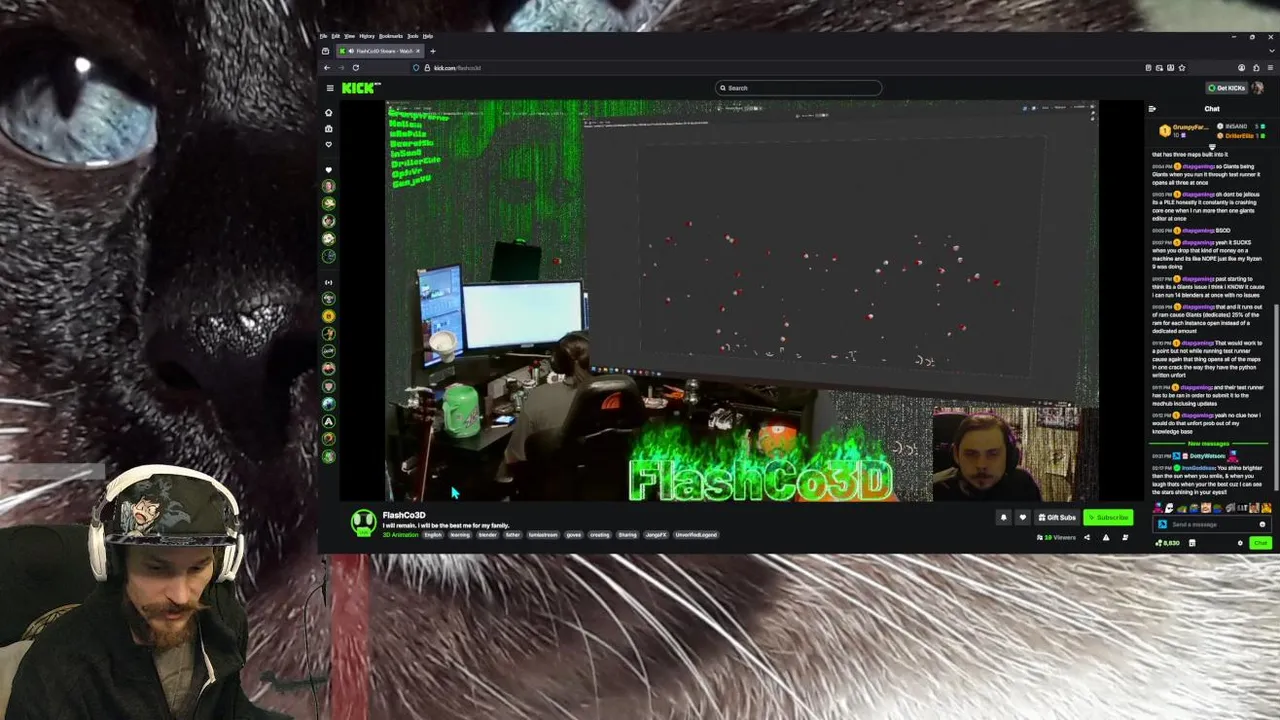Viewport: 1280px width, 720px height.
Task: Open the clip icon beside report
Action: [1125, 538]
